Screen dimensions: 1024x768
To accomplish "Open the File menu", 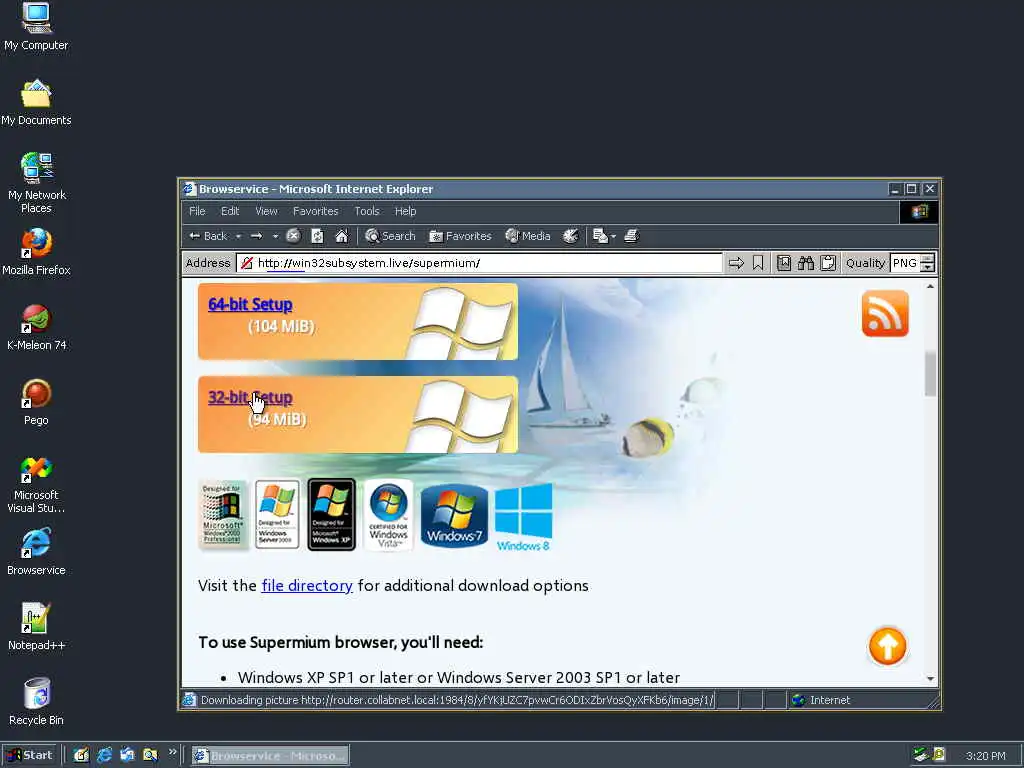I will 197,211.
